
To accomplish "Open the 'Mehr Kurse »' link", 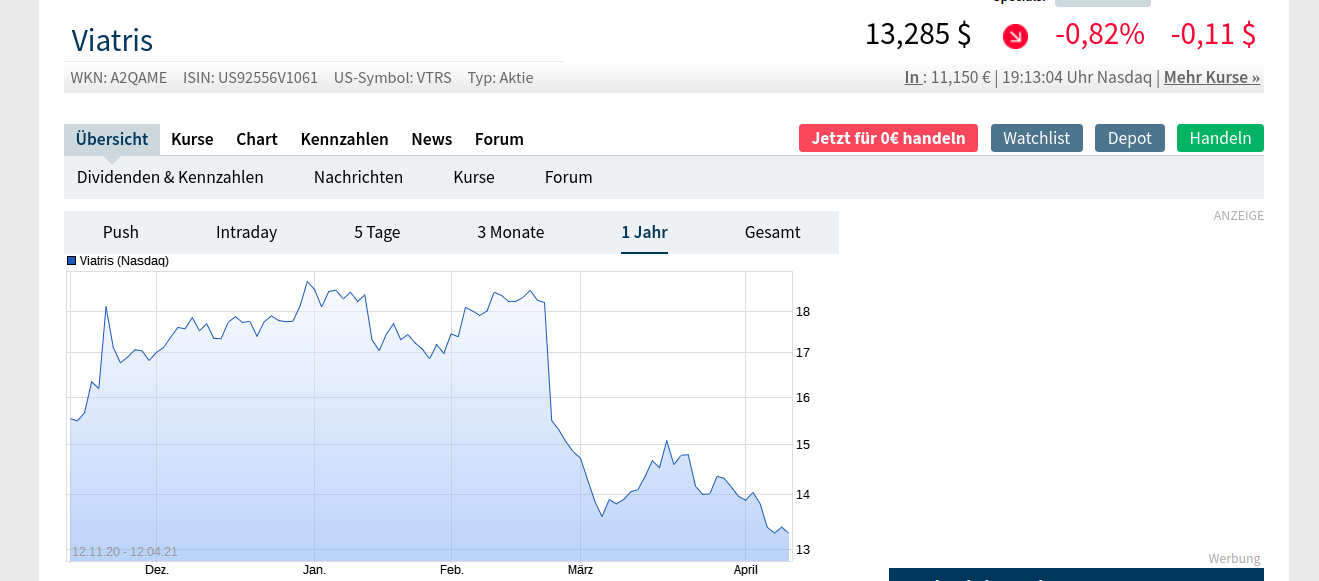I will [x=1211, y=77].
